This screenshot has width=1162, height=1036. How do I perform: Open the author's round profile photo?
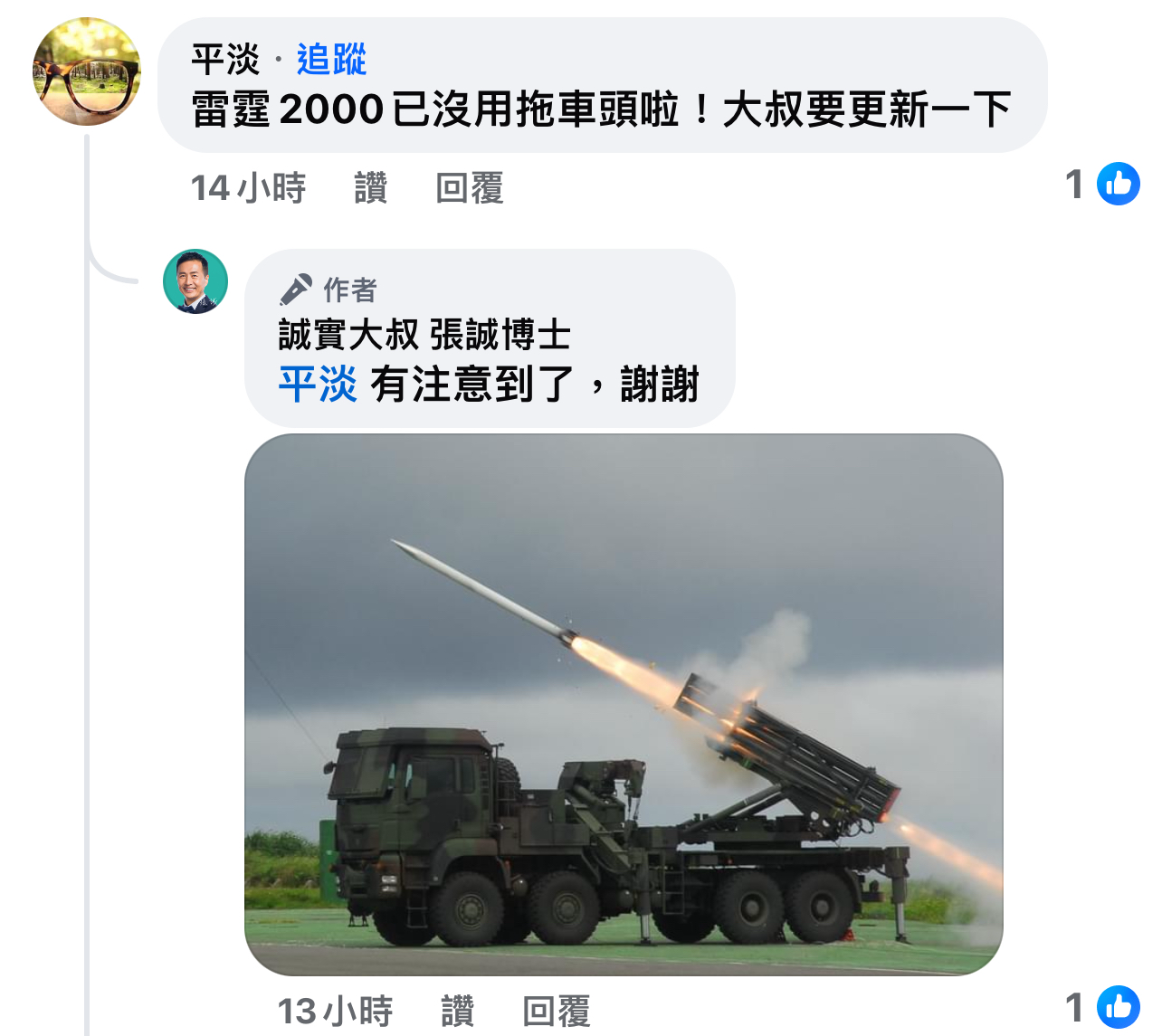(x=195, y=281)
